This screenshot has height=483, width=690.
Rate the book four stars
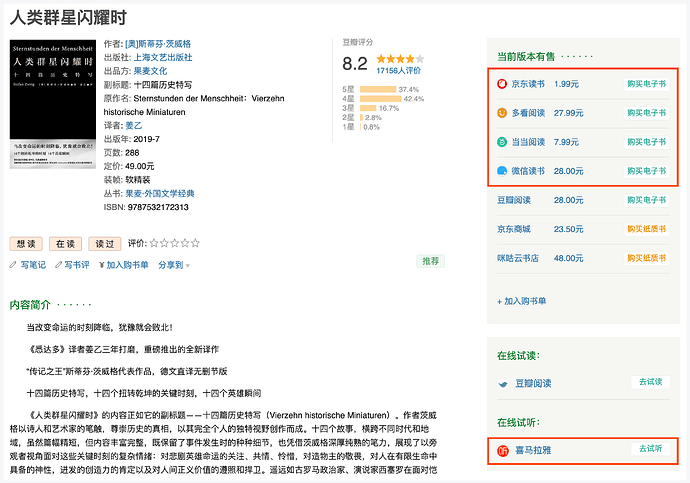pos(185,243)
